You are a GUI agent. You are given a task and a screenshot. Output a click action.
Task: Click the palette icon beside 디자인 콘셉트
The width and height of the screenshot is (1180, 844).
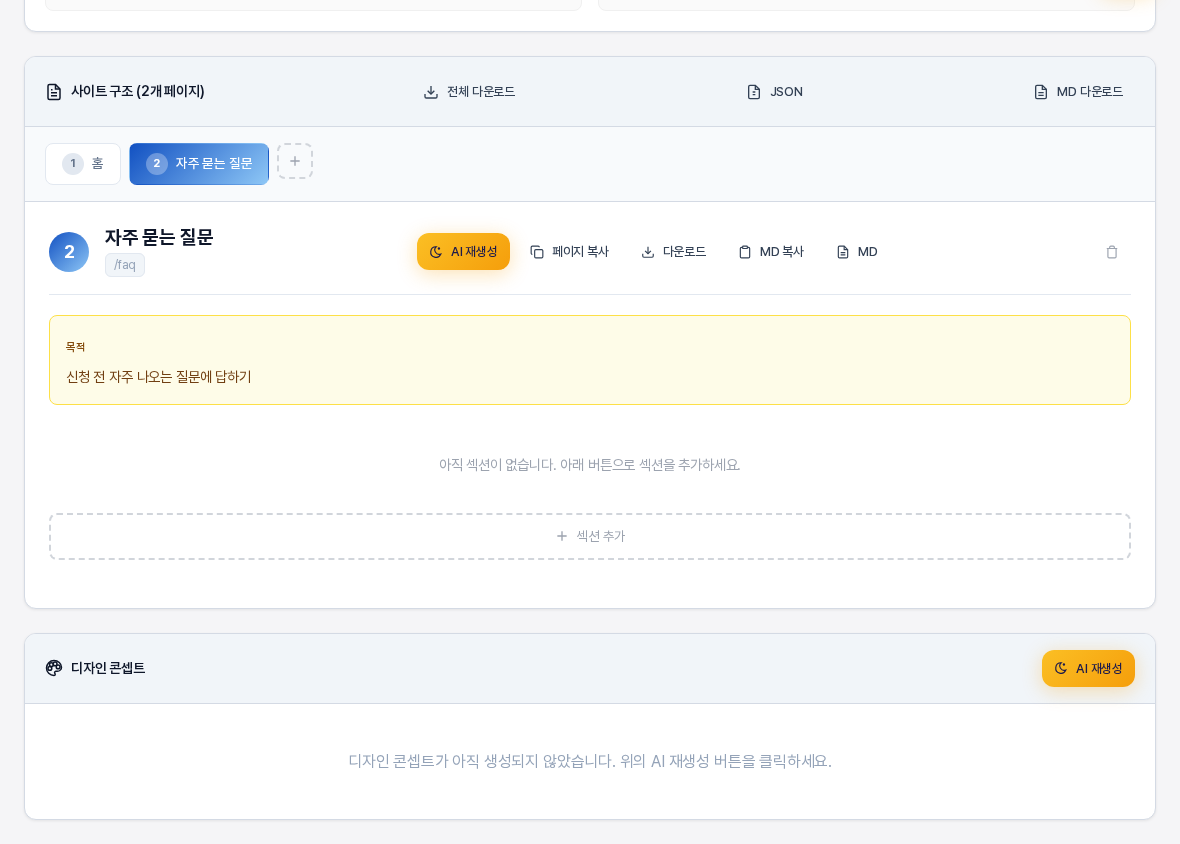point(53,668)
